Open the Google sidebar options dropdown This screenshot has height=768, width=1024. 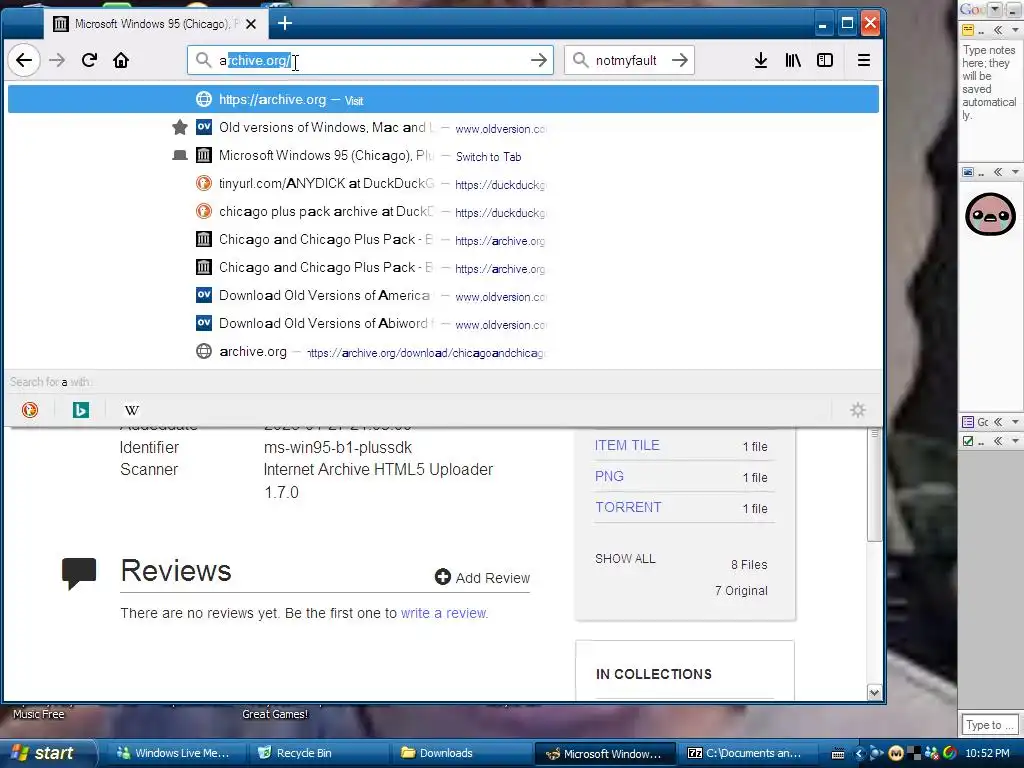point(995,9)
